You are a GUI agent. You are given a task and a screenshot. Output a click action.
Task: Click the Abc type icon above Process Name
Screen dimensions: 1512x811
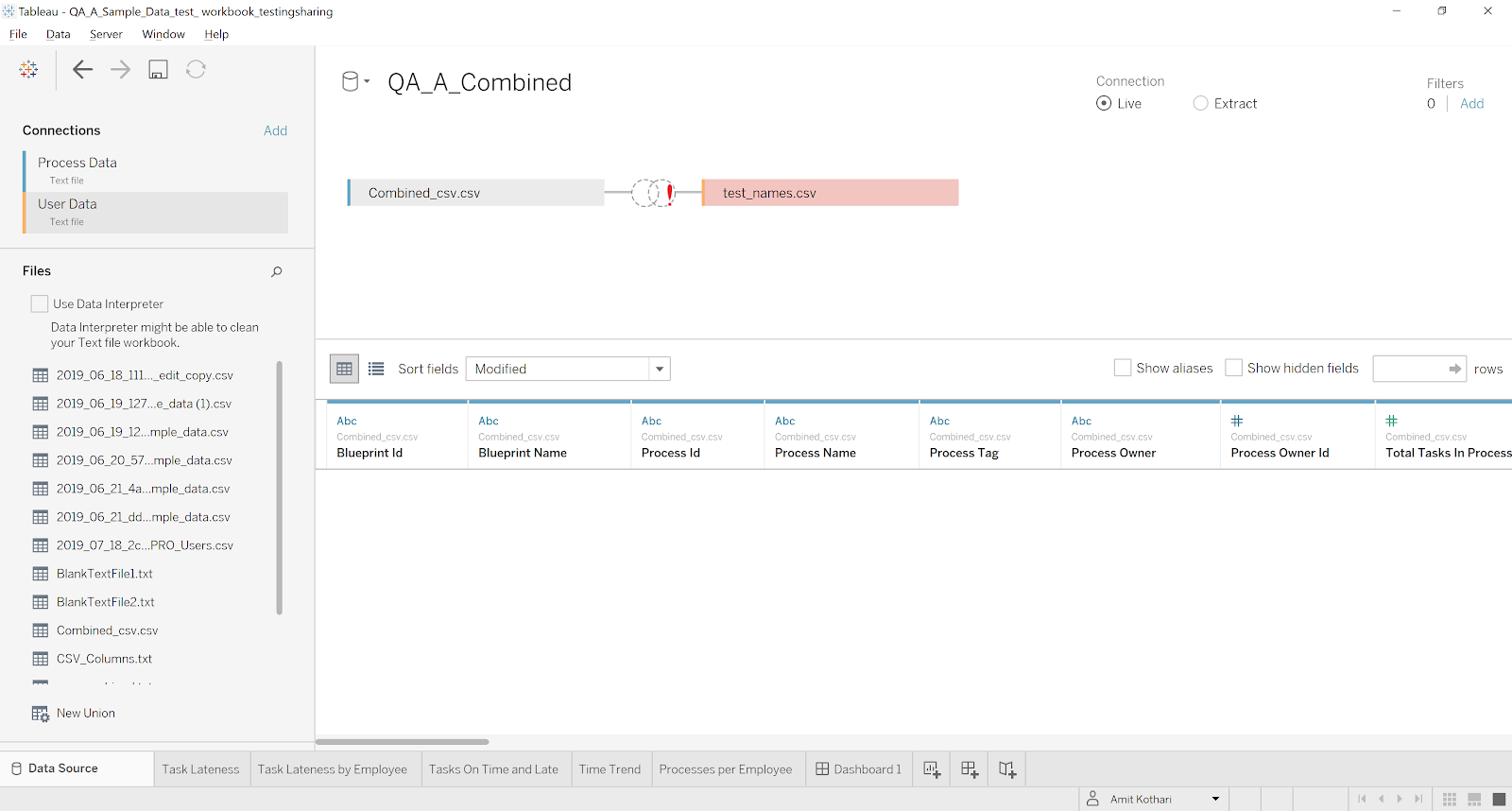pos(785,421)
